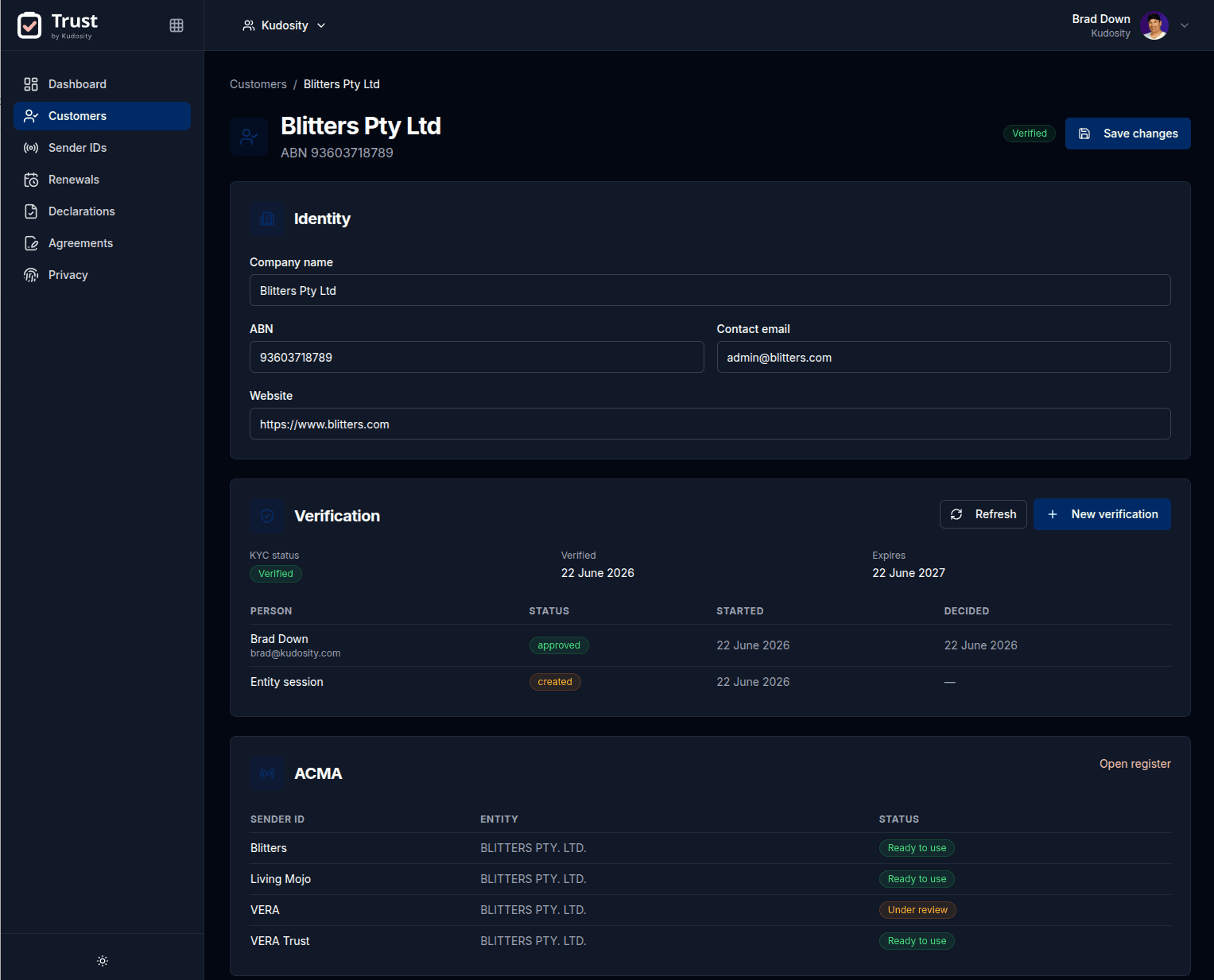Click the Customers breadcrumb link

258,84
